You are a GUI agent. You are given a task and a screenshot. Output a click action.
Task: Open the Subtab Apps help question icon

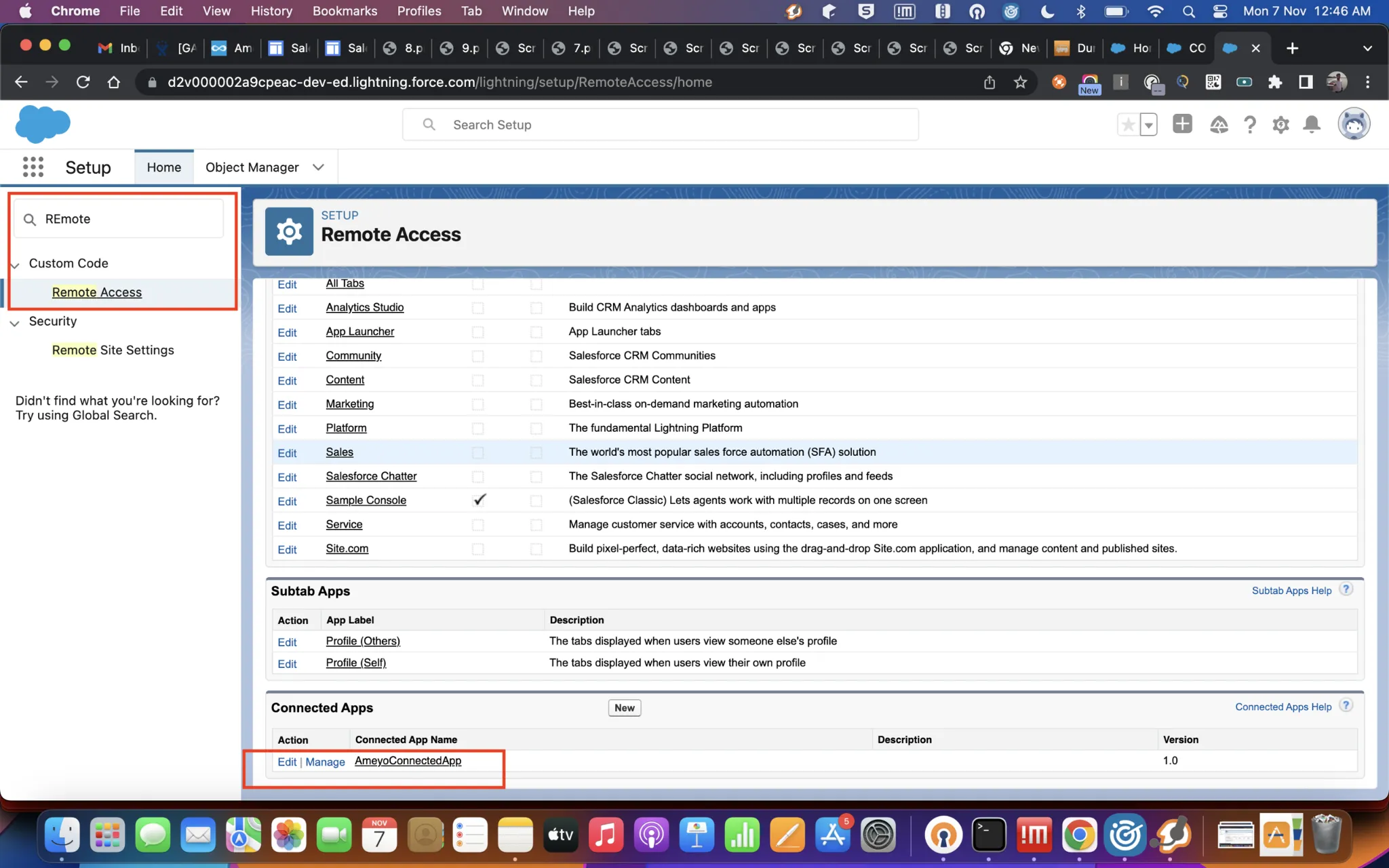pyautogui.click(x=1346, y=589)
